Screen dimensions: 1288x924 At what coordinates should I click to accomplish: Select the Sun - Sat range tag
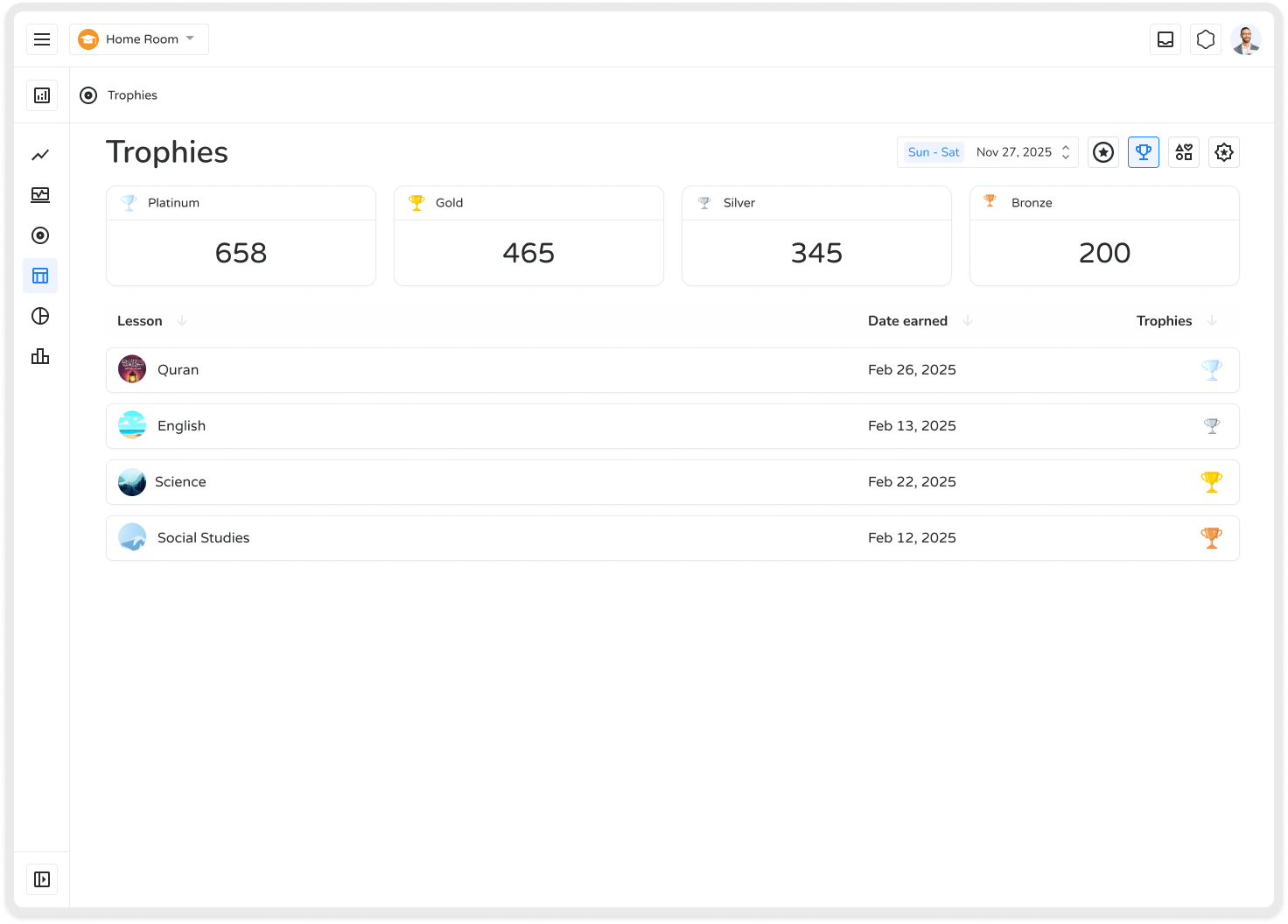pos(934,152)
